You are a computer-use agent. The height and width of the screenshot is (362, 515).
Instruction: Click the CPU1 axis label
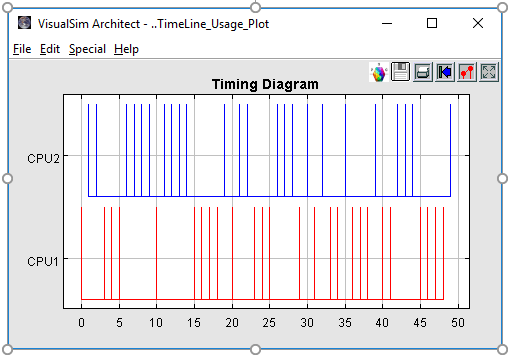43,261
